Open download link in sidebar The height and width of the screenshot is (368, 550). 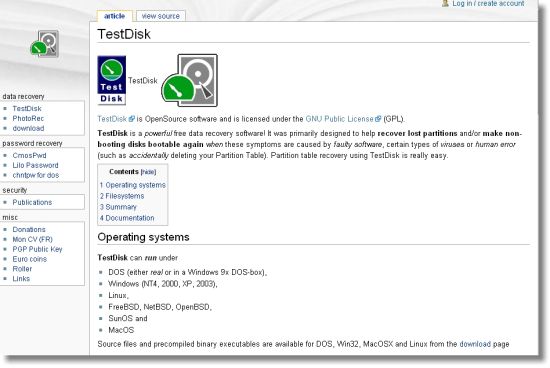click(x=28, y=128)
